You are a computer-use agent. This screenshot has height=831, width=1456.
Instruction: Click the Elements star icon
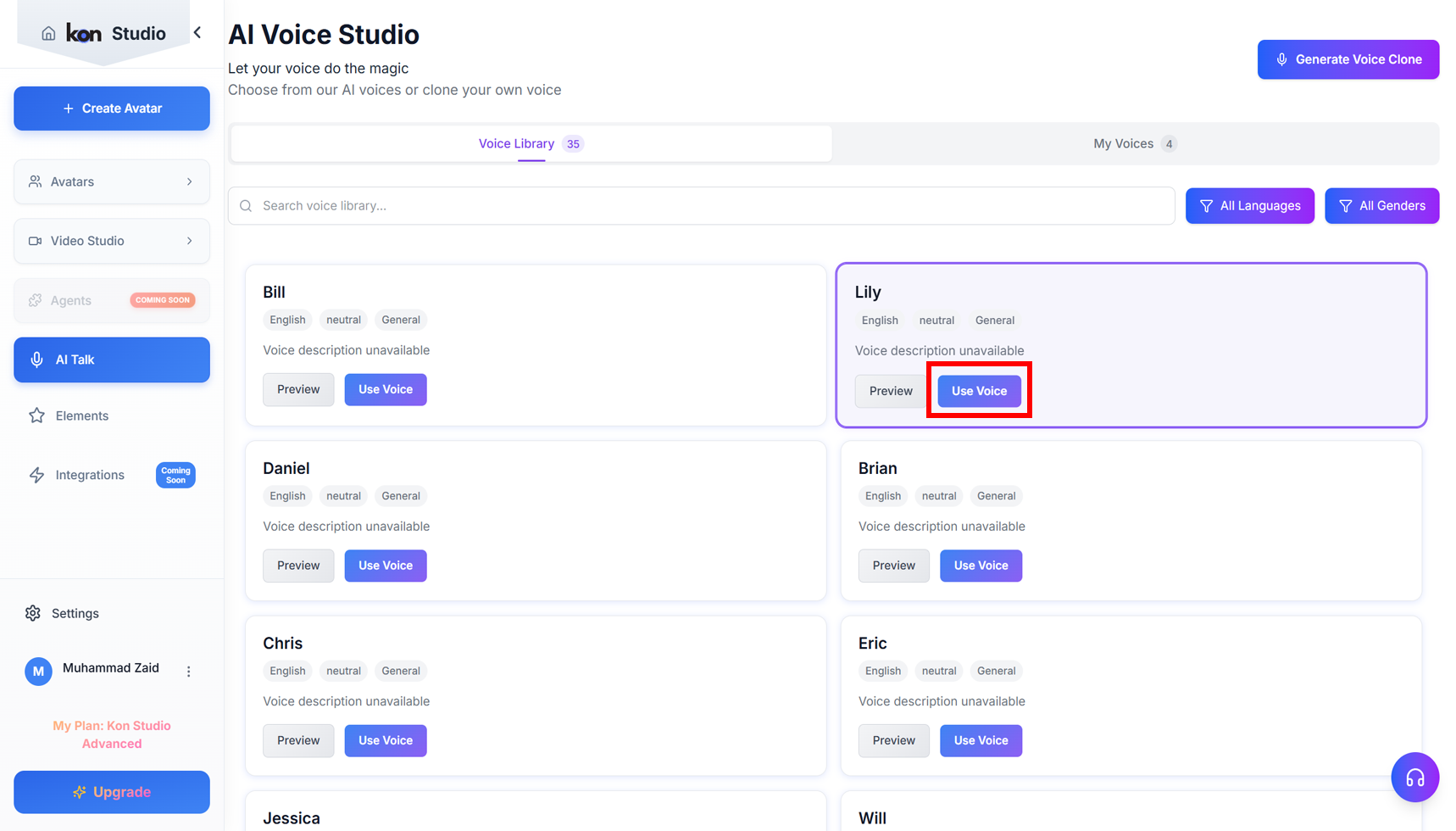coord(36,415)
